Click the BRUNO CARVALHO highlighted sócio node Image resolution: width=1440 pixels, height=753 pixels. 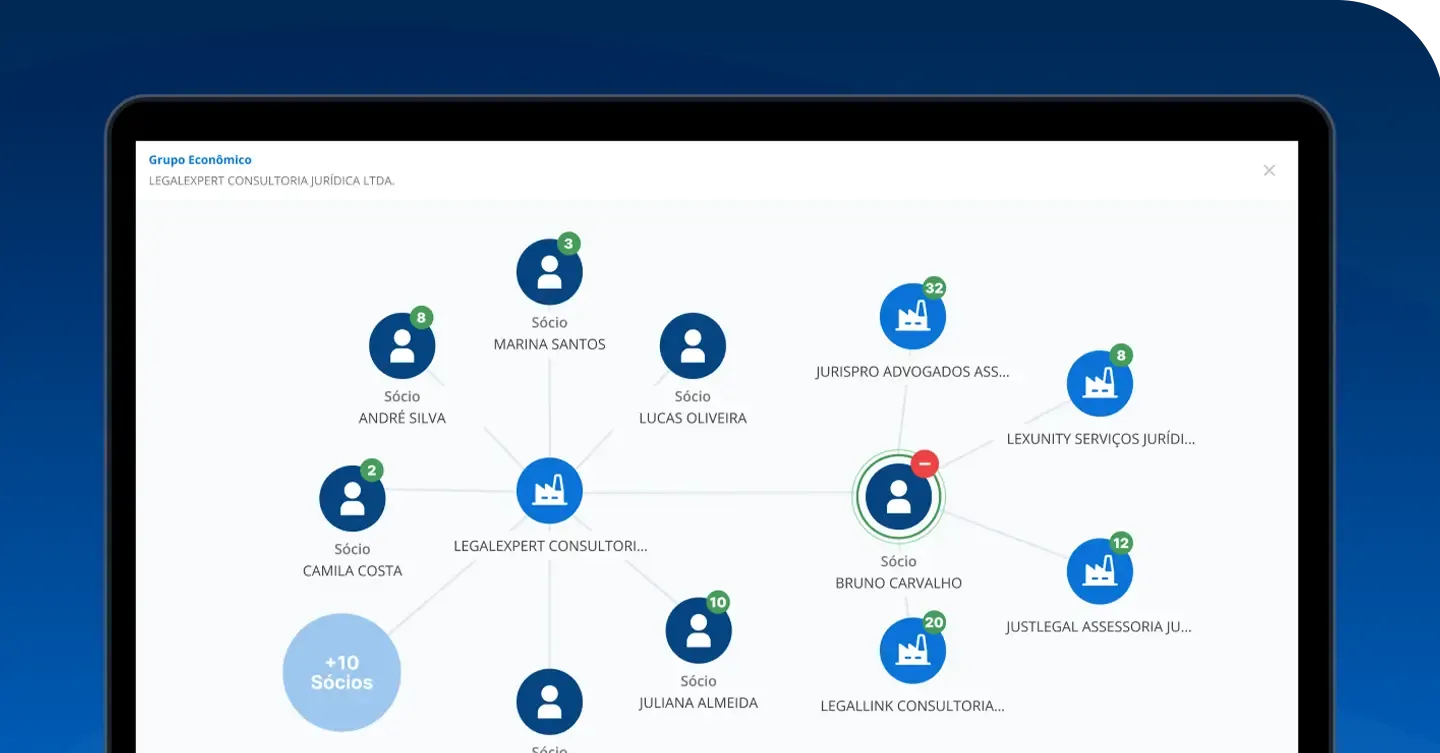pos(898,495)
